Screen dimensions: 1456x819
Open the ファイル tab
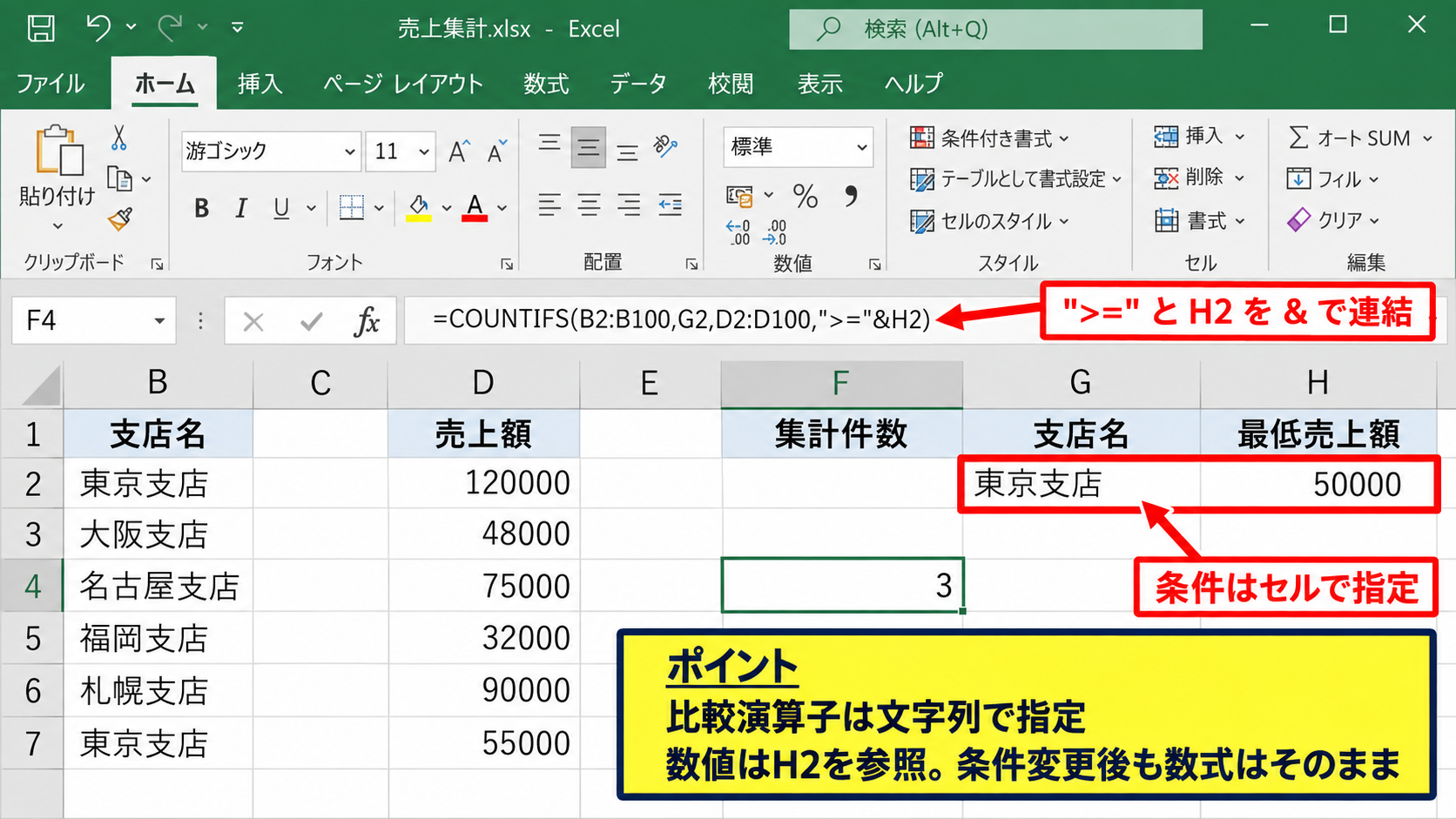click(51, 84)
